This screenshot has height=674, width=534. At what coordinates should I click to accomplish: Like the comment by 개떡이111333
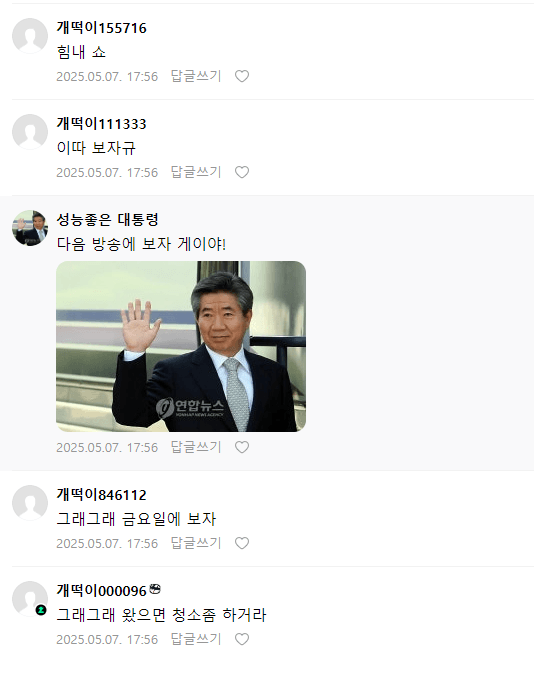[x=242, y=172]
